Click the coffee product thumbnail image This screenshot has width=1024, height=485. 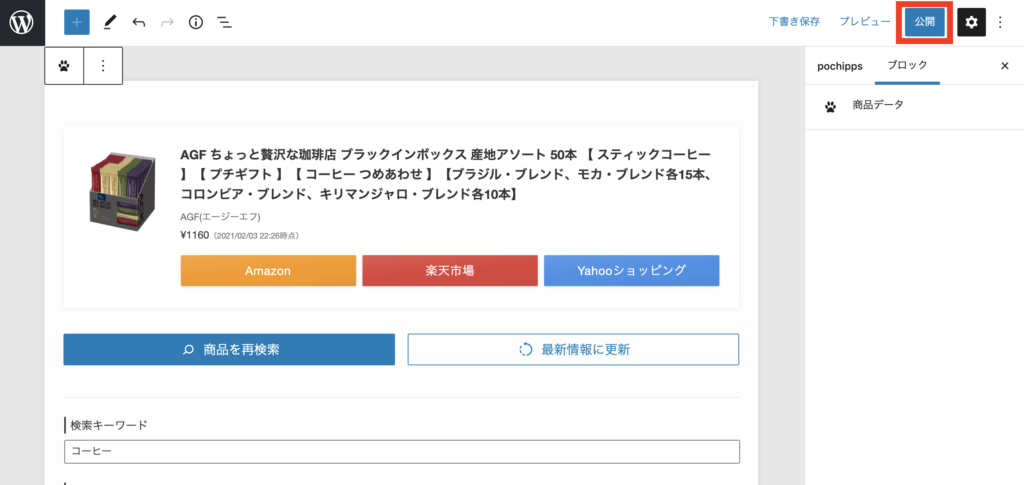(x=123, y=191)
